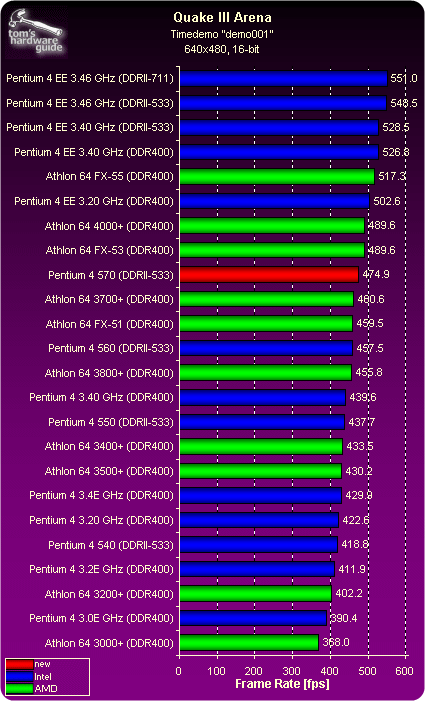Click the red 'new' legend swatch
The height and width of the screenshot is (701, 425).
pyautogui.click(x=19, y=665)
